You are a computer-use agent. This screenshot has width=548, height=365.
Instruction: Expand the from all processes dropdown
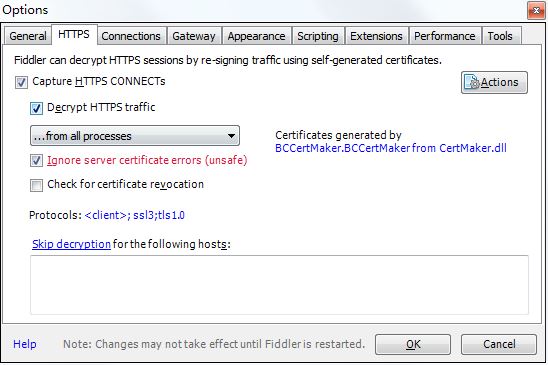coord(135,136)
